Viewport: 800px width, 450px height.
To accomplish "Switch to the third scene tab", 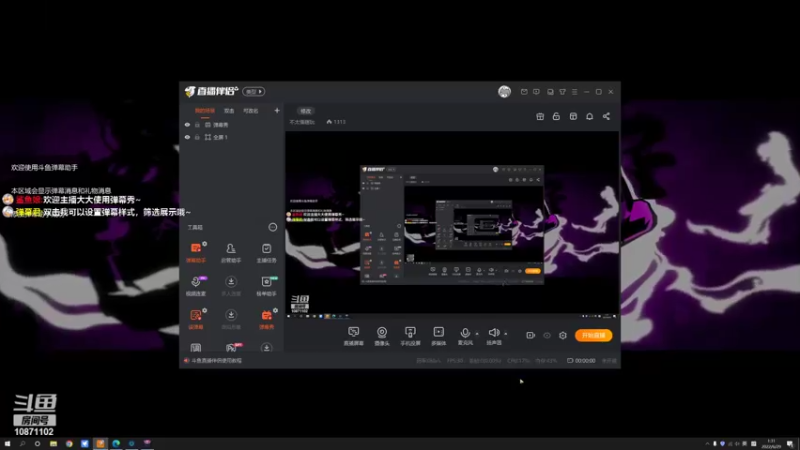I will pos(251,111).
